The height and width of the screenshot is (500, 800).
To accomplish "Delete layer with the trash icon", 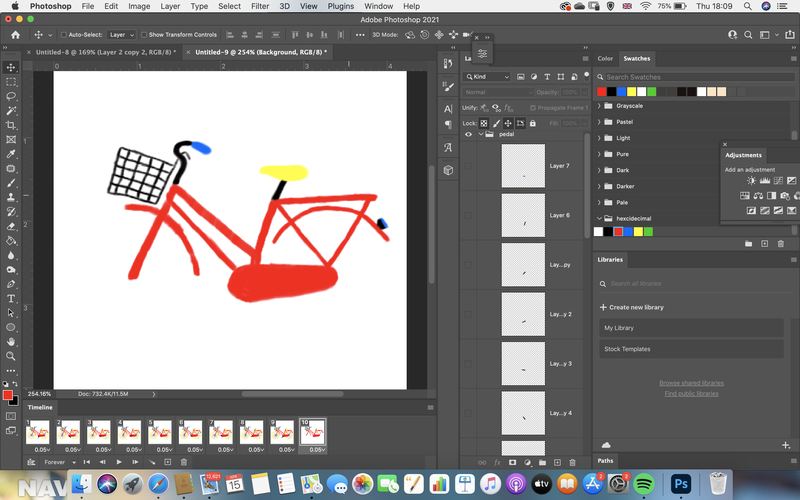I will (572, 462).
